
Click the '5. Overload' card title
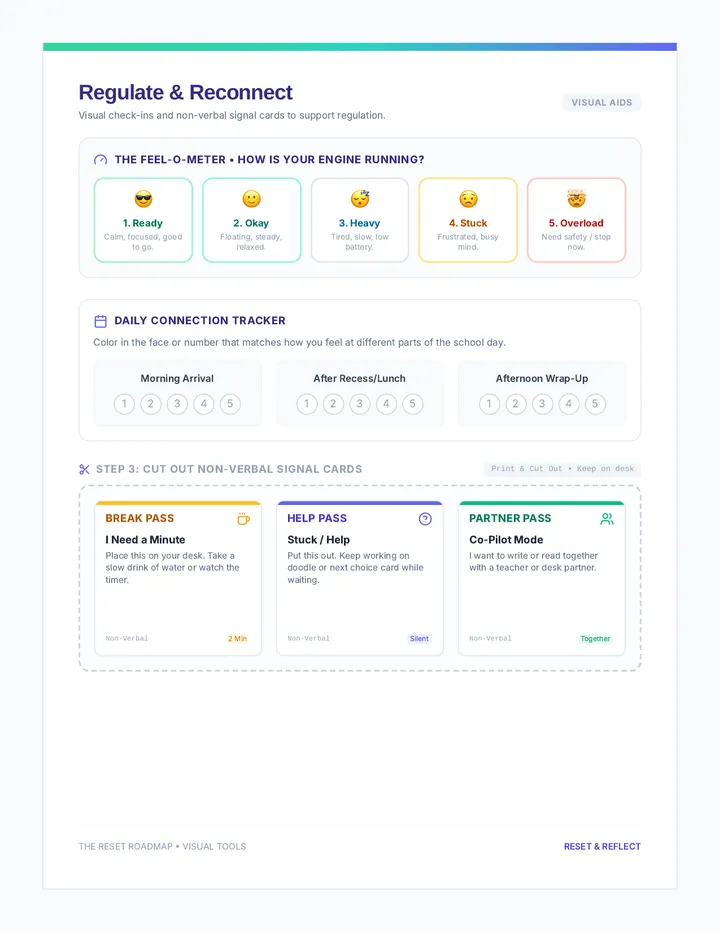coord(576,223)
